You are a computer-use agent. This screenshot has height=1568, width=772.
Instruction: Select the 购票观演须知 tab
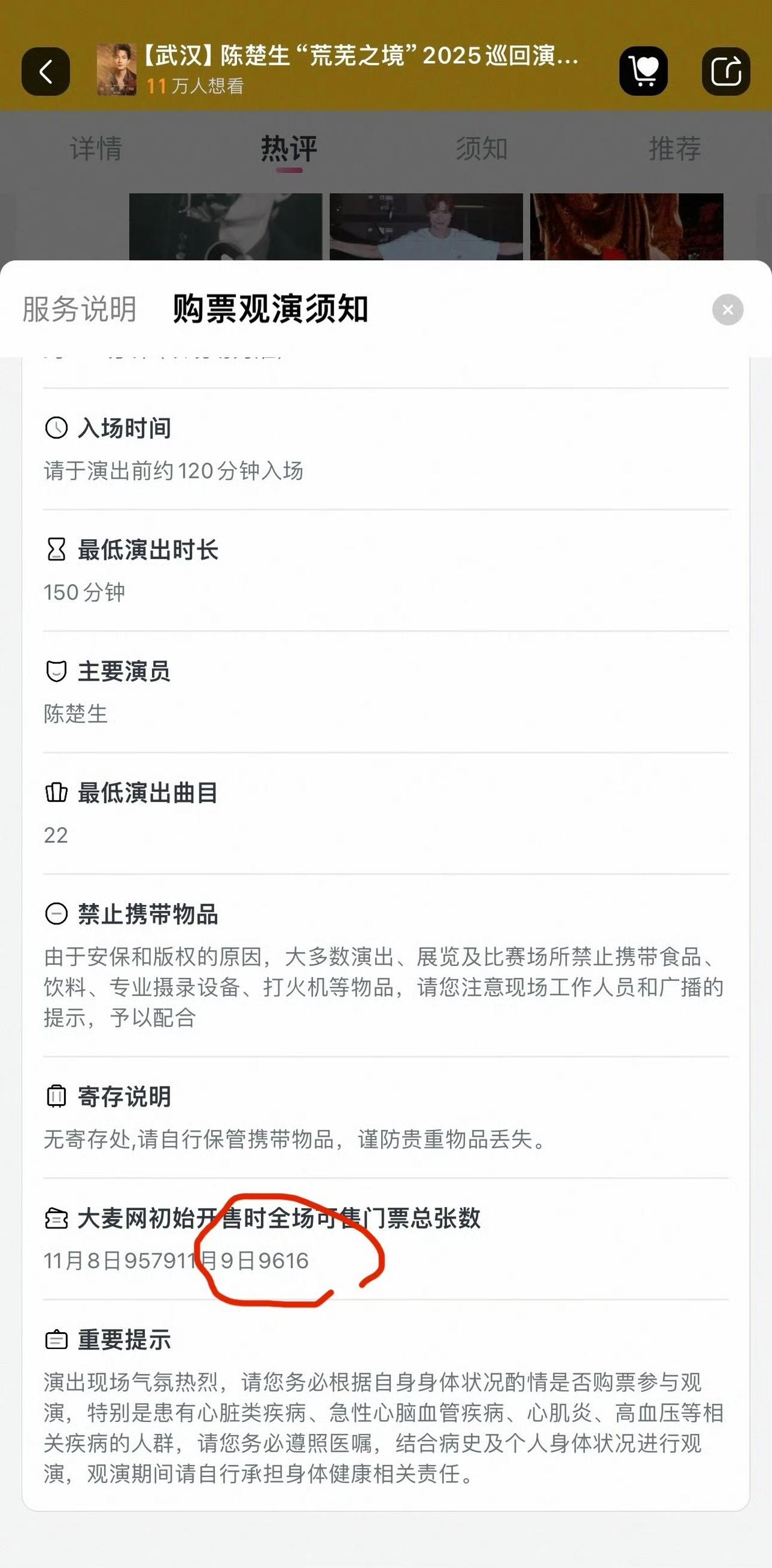(x=271, y=309)
